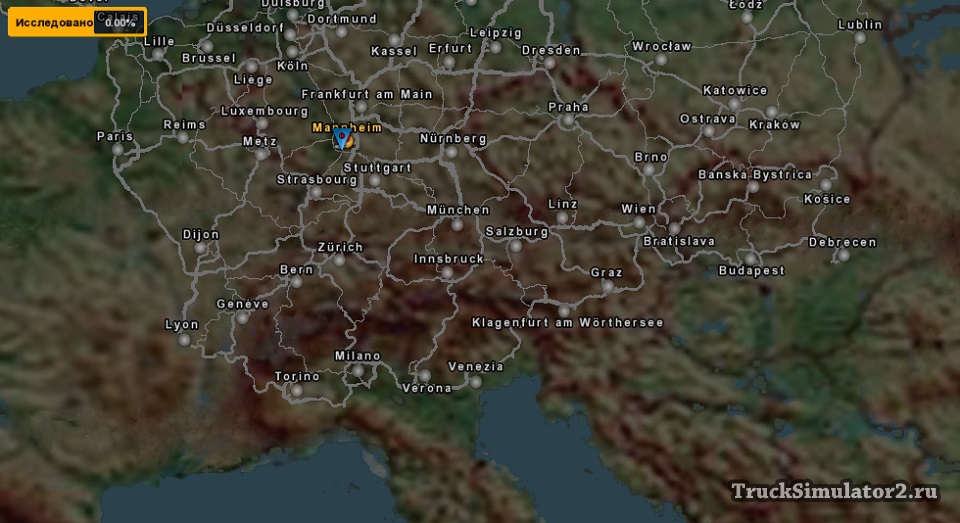Select the Wien city marker
960x523 pixels.
tap(640, 222)
